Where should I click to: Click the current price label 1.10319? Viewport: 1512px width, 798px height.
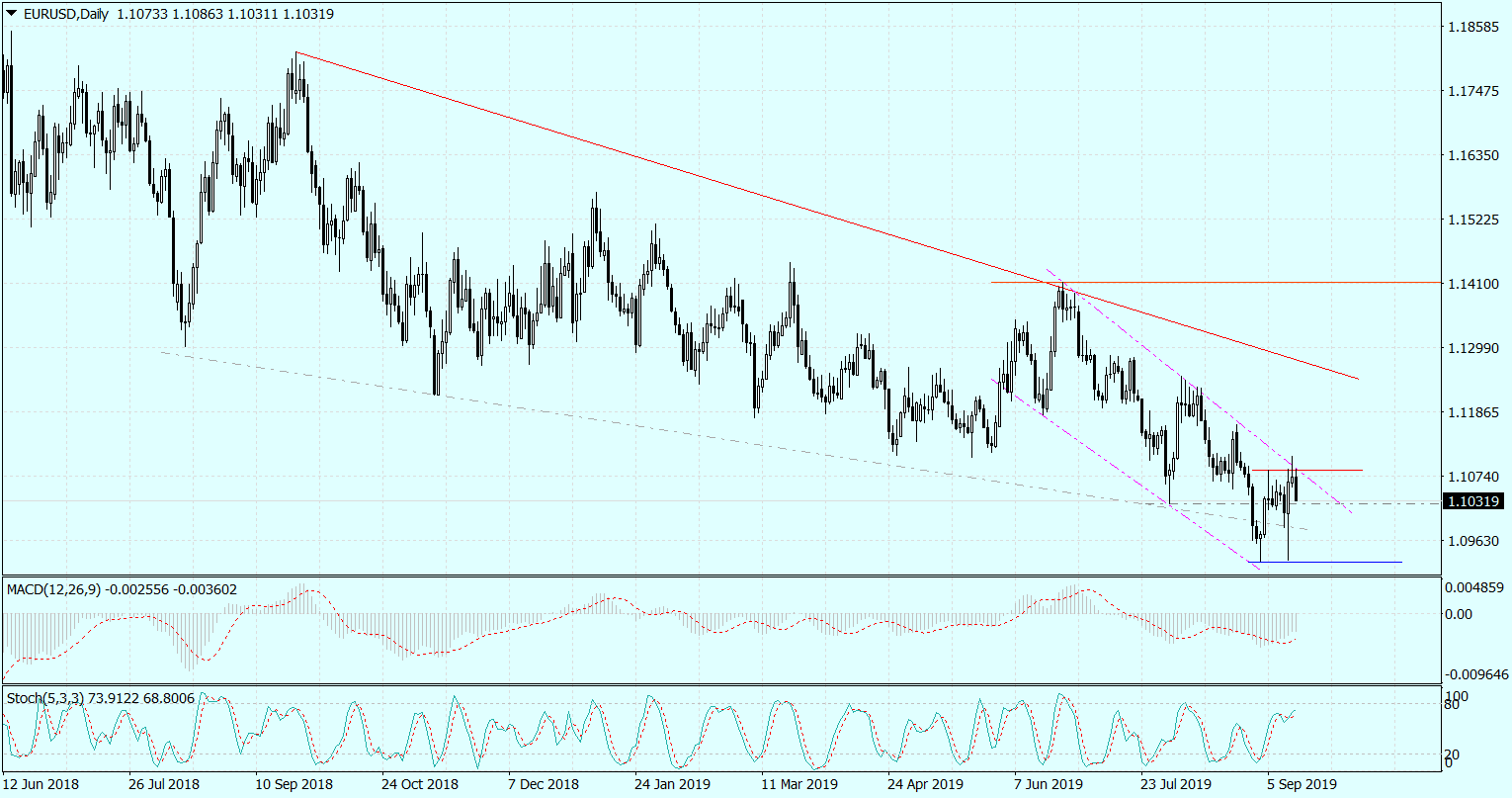[x=1473, y=502]
